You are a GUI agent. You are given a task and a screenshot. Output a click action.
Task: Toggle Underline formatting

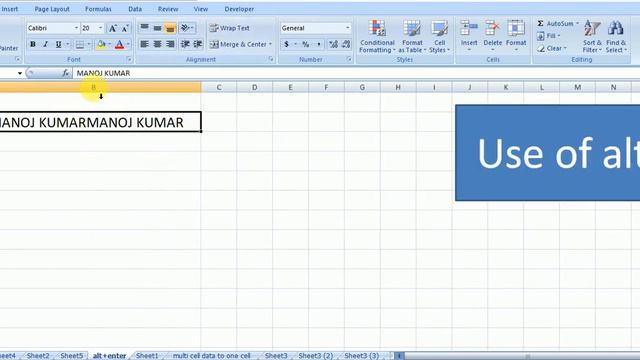coord(58,44)
